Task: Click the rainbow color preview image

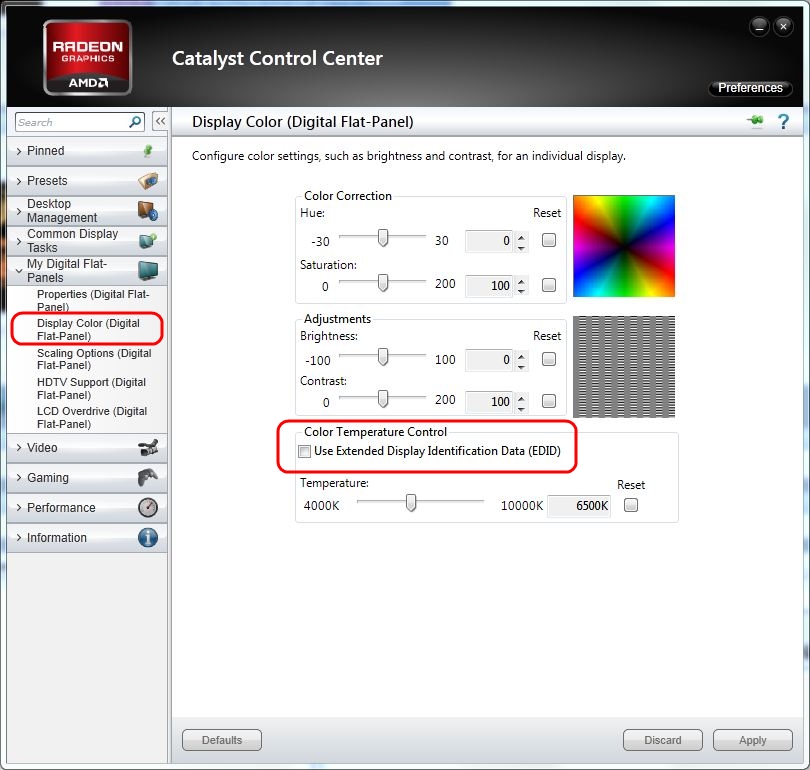Action: (624, 246)
